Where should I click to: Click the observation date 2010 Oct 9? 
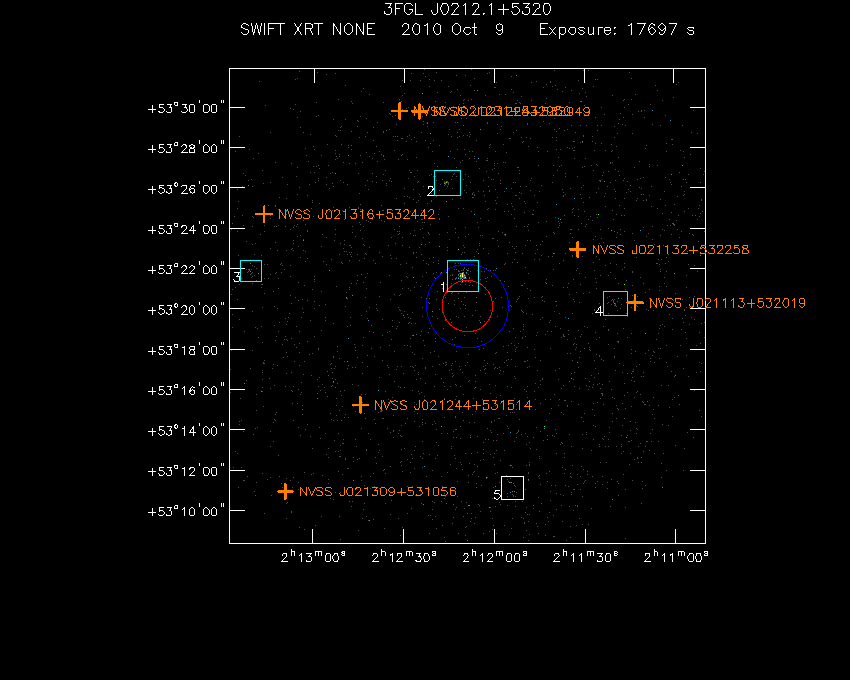[x=453, y=29]
